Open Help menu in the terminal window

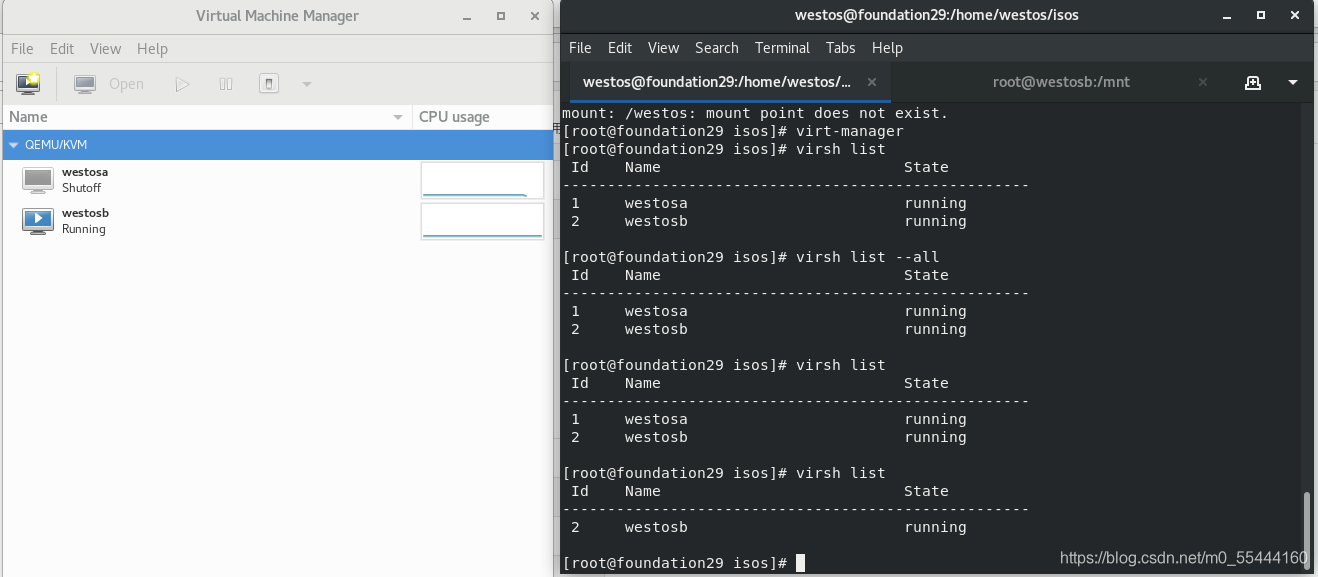[x=887, y=47]
